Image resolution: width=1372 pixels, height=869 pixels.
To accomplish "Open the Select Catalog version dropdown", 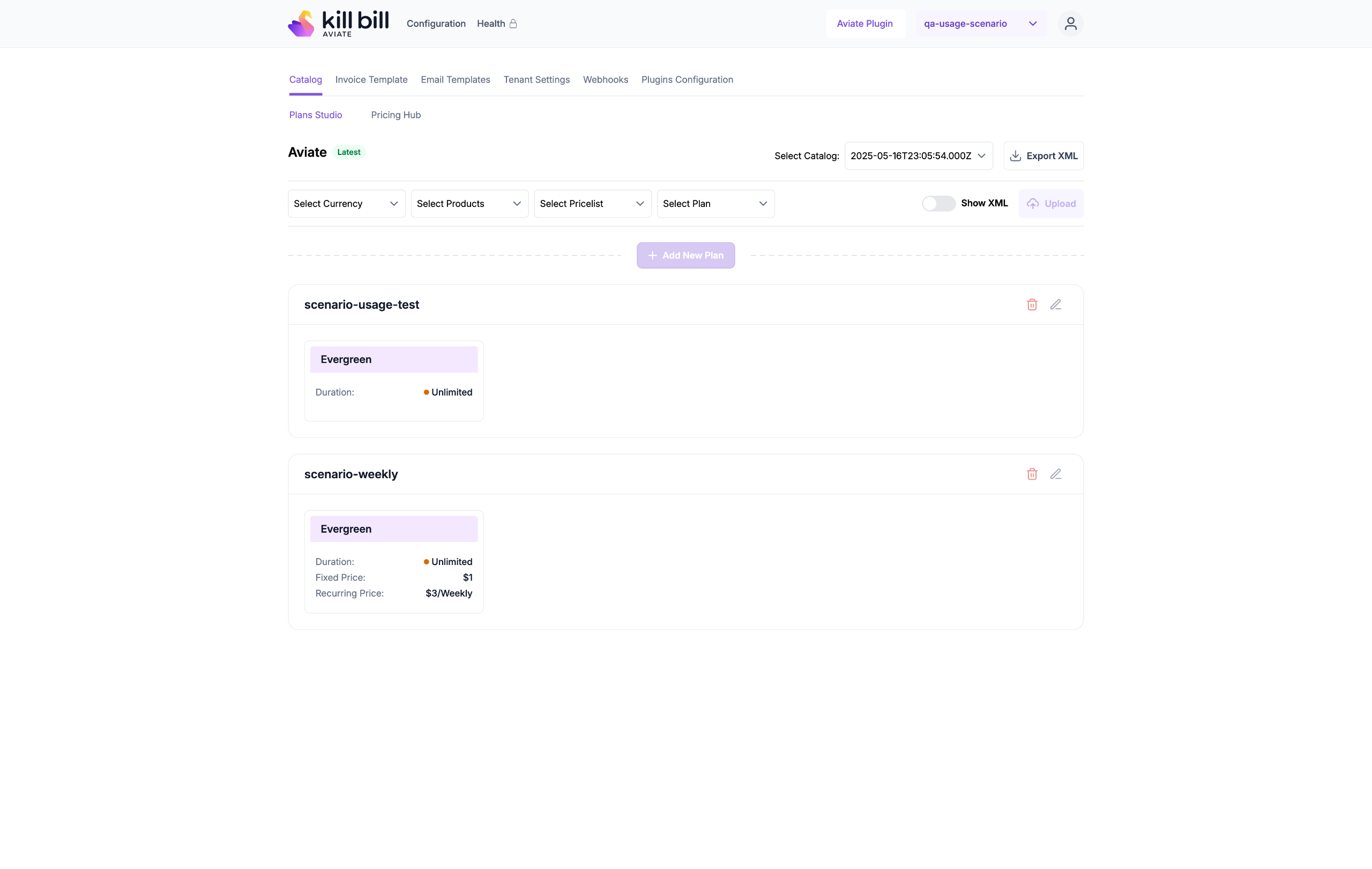I will tap(918, 155).
